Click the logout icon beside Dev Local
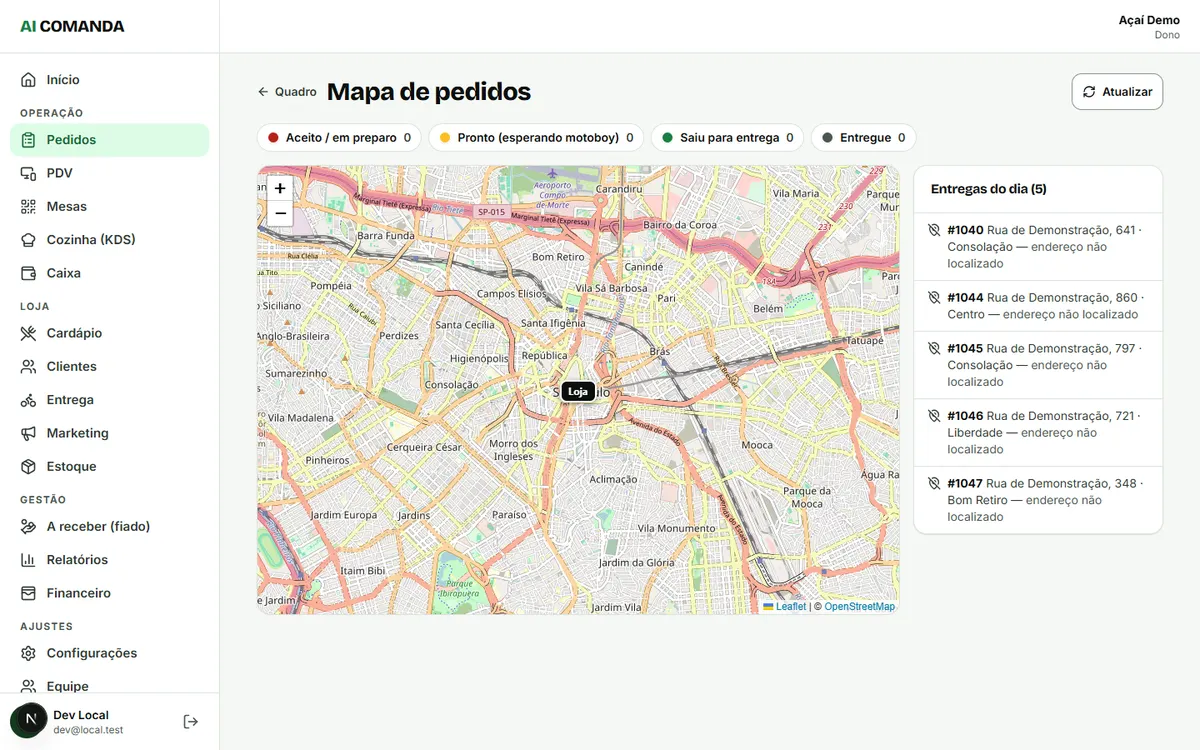 coord(191,721)
